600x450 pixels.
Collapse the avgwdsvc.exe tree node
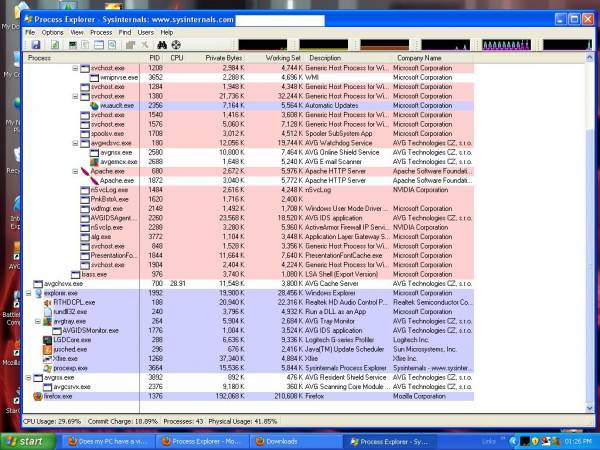(75, 143)
